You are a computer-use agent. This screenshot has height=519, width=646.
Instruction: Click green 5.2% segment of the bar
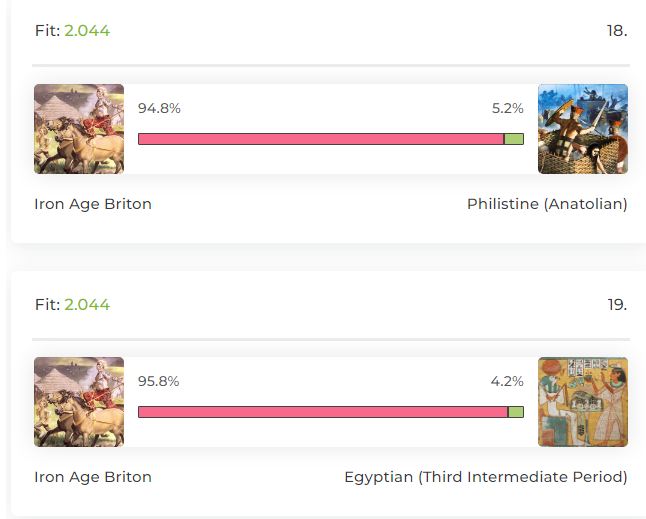click(x=514, y=139)
